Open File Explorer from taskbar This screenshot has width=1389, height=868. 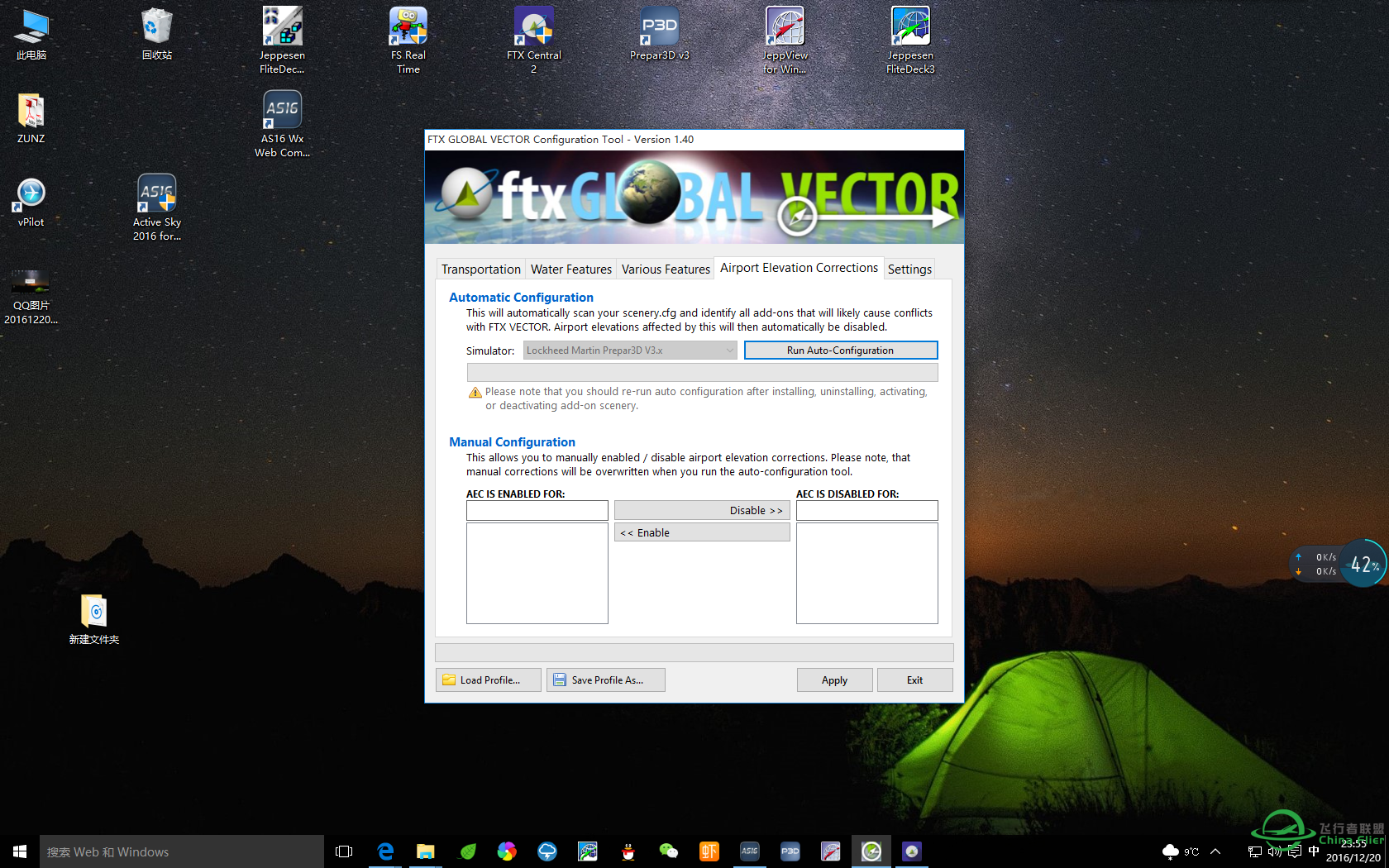(x=426, y=851)
